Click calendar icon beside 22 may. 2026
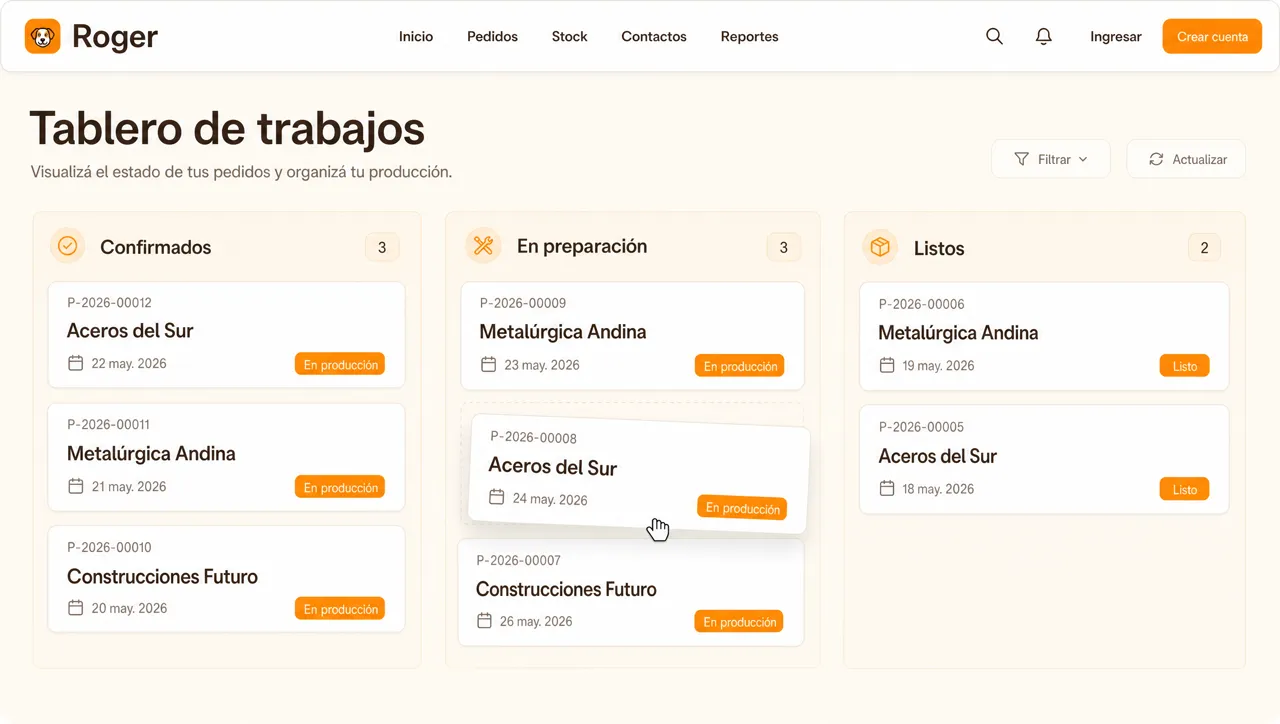This screenshot has height=724, width=1280. coord(75,363)
